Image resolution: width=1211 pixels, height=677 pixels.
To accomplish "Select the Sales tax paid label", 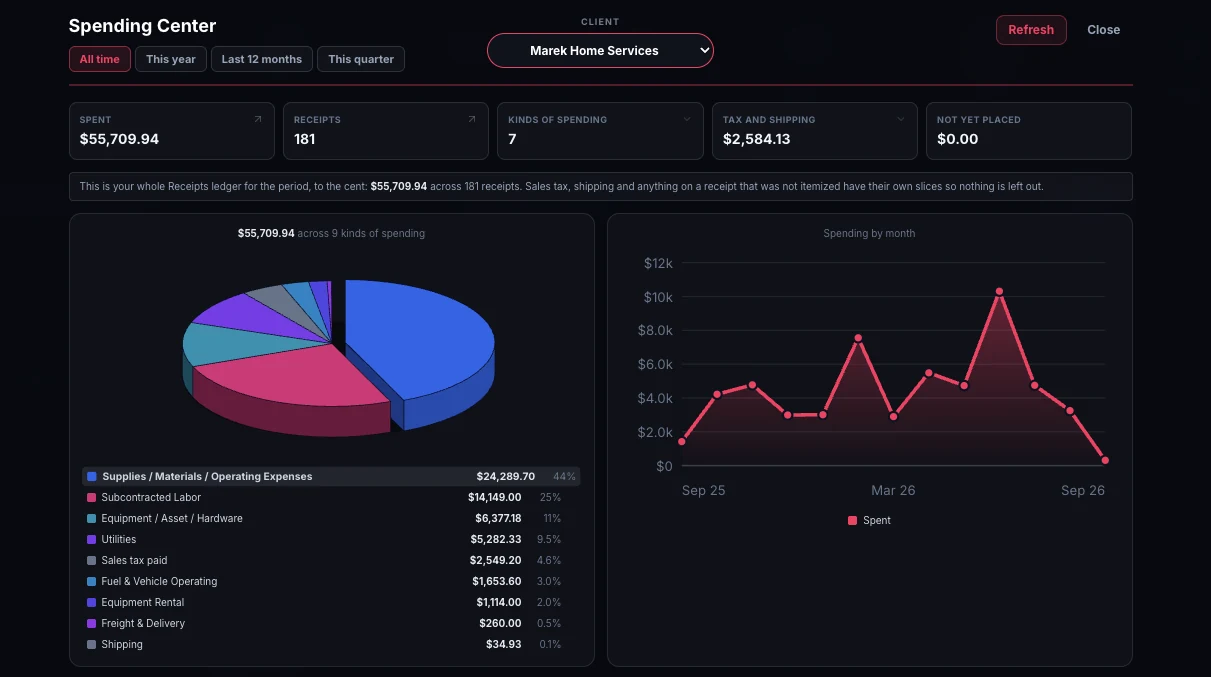I will coord(135,561).
